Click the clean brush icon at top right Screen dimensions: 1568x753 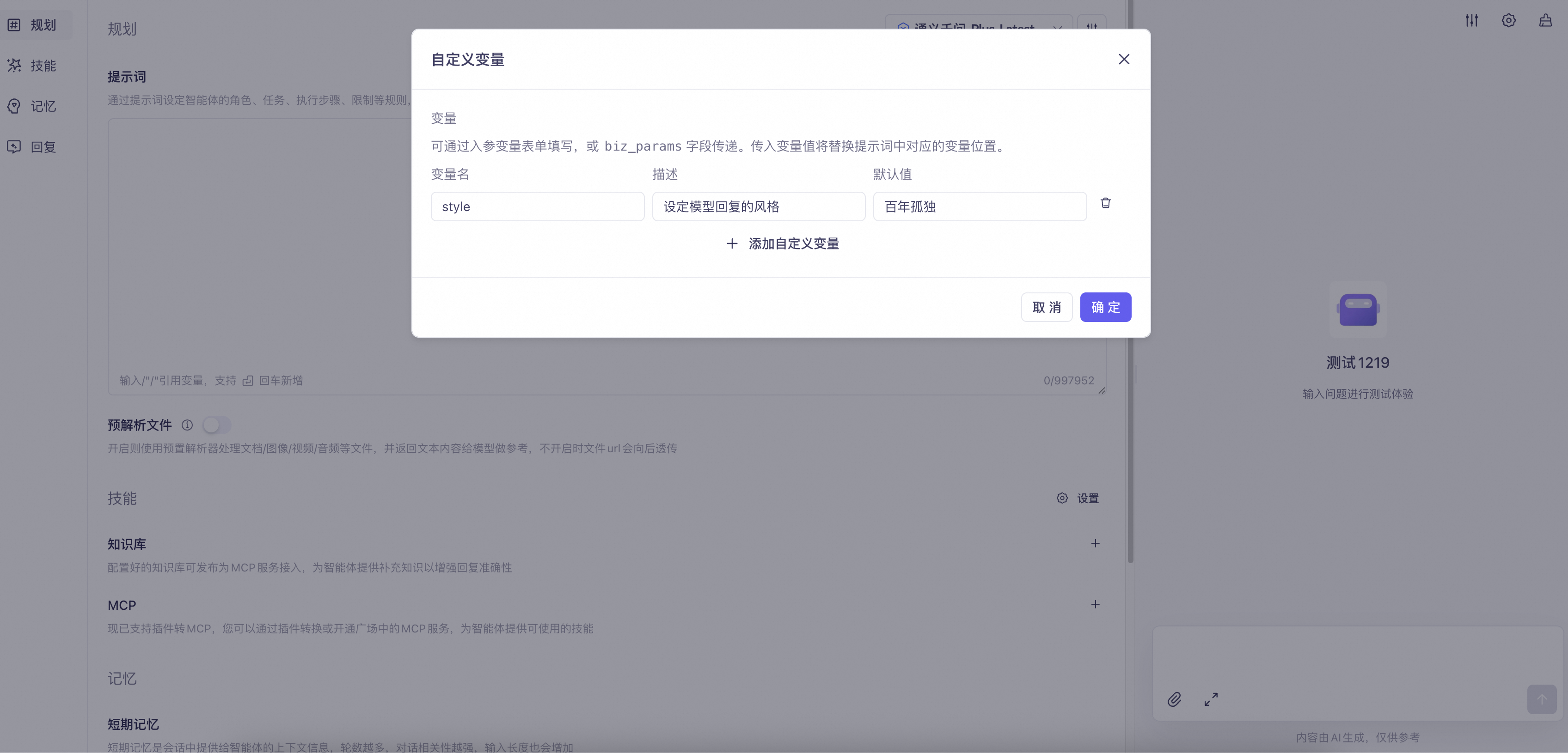1546,20
